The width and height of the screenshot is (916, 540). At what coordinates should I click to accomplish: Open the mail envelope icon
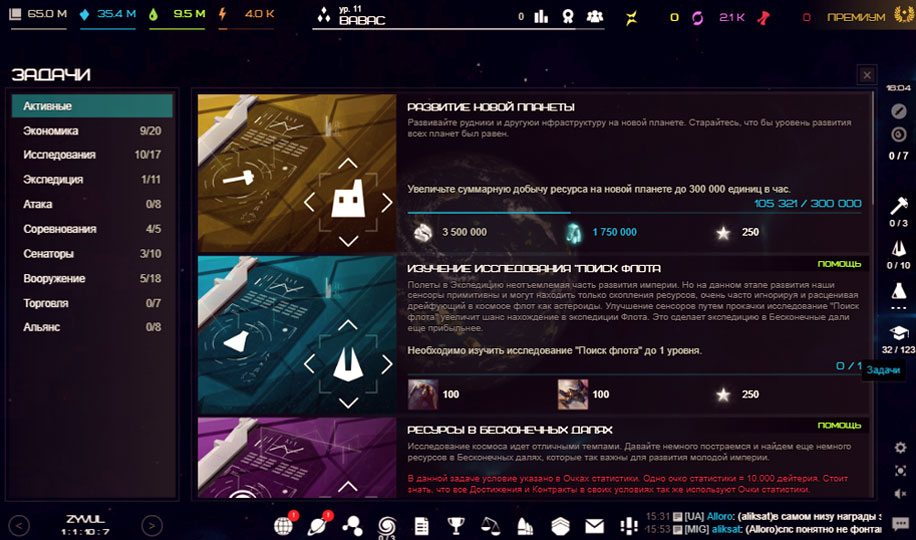coord(595,525)
